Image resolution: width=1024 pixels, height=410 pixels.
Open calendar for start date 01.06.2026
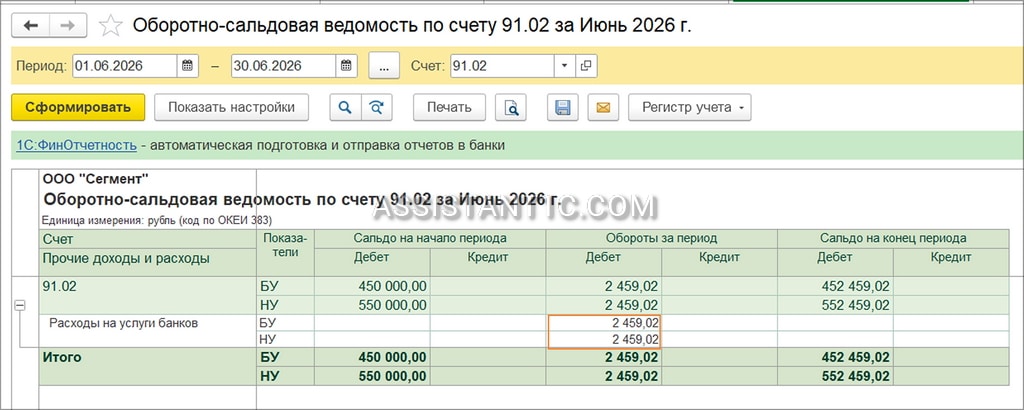click(187, 65)
